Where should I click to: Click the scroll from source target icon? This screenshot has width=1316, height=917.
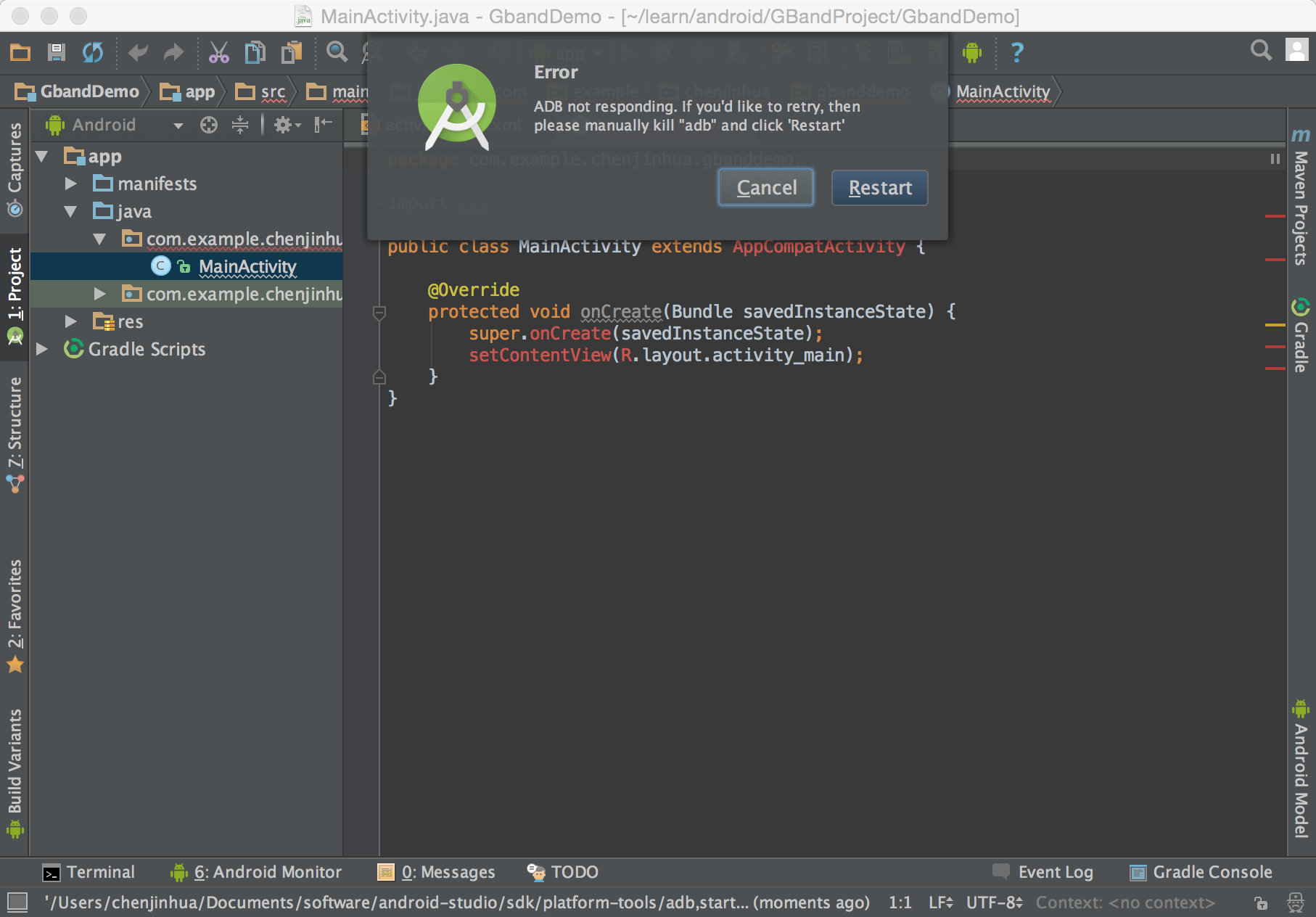pos(209,125)
